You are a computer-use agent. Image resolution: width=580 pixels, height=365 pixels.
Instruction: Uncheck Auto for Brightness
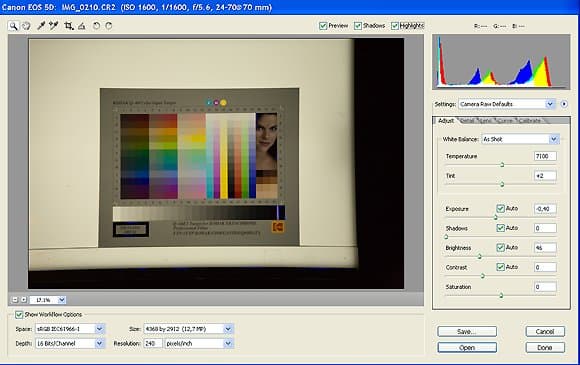click(500, 247)
